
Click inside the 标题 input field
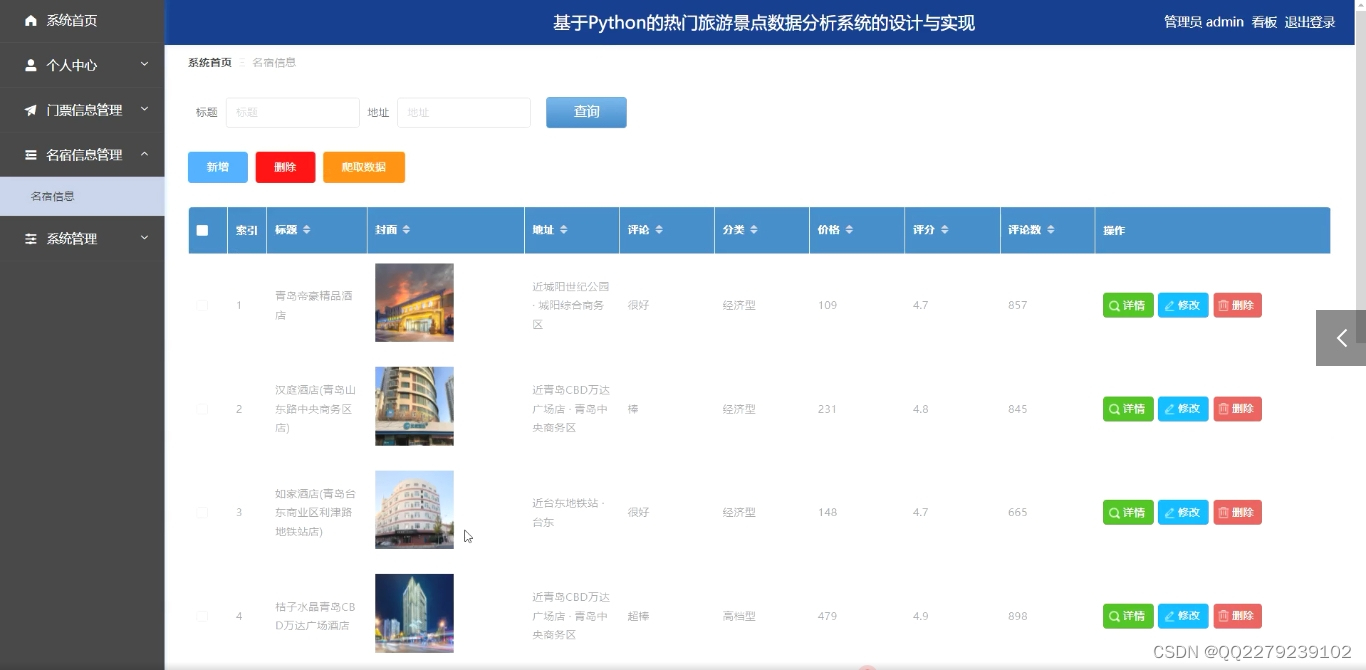292,112
